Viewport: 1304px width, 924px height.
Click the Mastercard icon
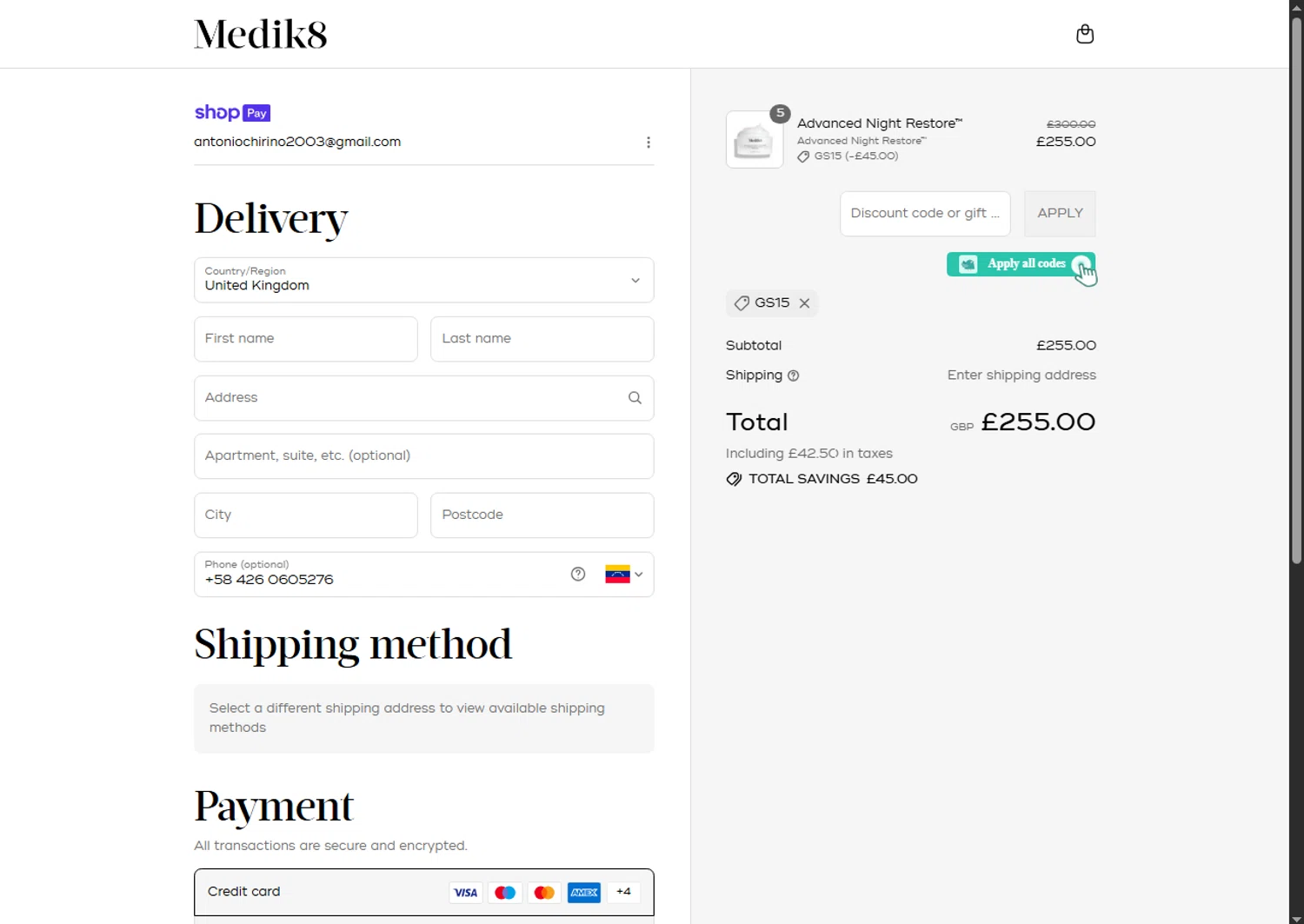point(544,893)
